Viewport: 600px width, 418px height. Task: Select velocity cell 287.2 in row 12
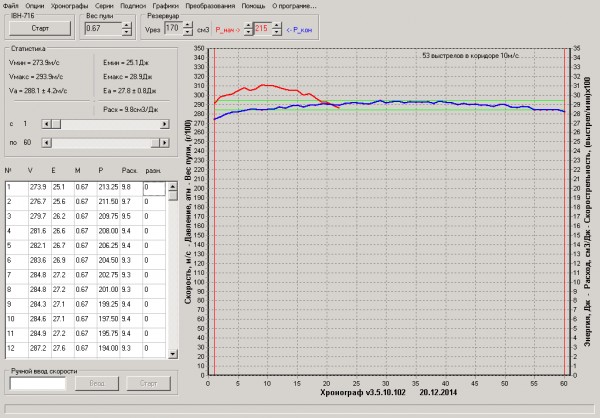point(39,348)
